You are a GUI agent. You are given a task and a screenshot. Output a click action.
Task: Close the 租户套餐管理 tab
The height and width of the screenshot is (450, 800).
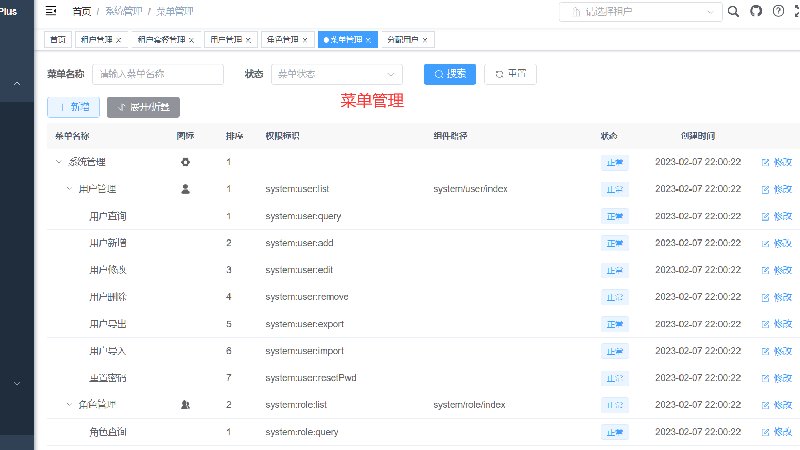191,40
